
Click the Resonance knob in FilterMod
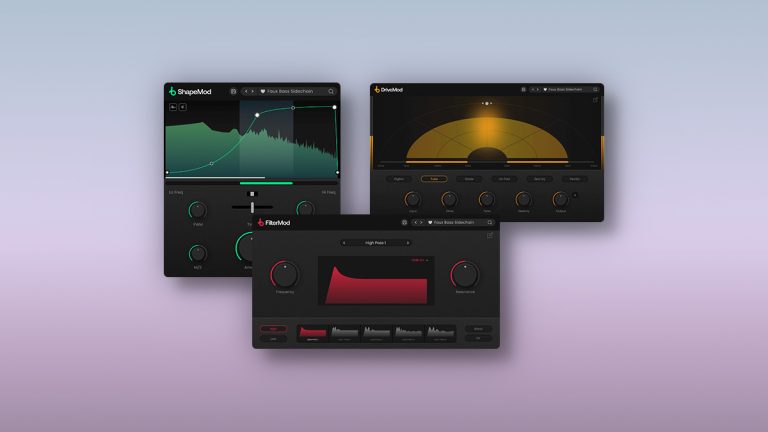[465, 274]
